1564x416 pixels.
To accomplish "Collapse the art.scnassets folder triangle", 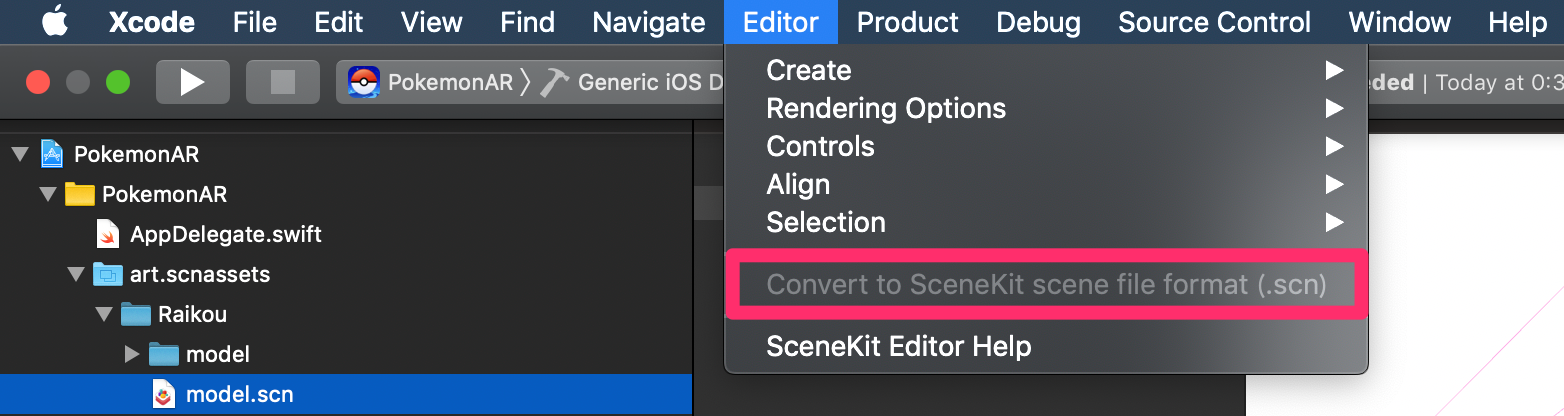I will click(x=76, y=274).
